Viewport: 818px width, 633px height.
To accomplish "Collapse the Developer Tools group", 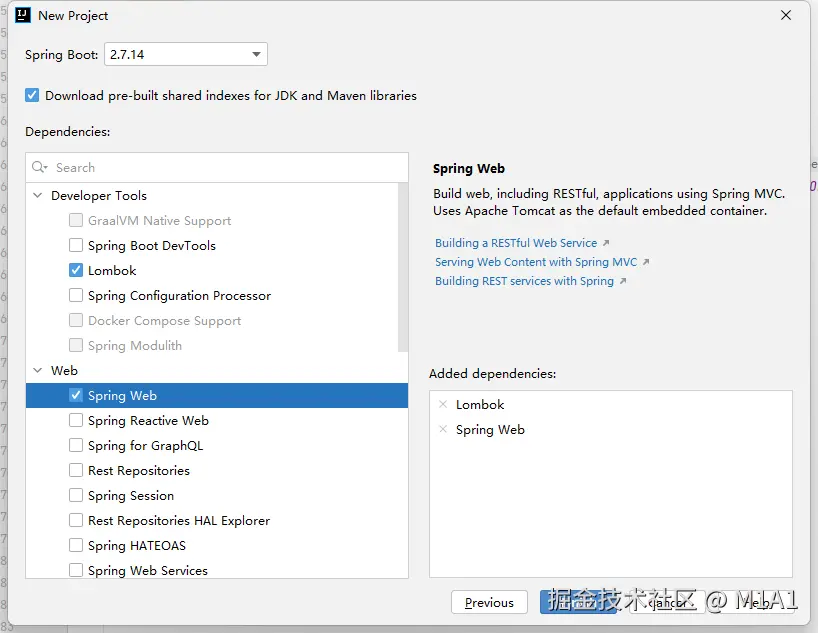I will coord(38,195).
